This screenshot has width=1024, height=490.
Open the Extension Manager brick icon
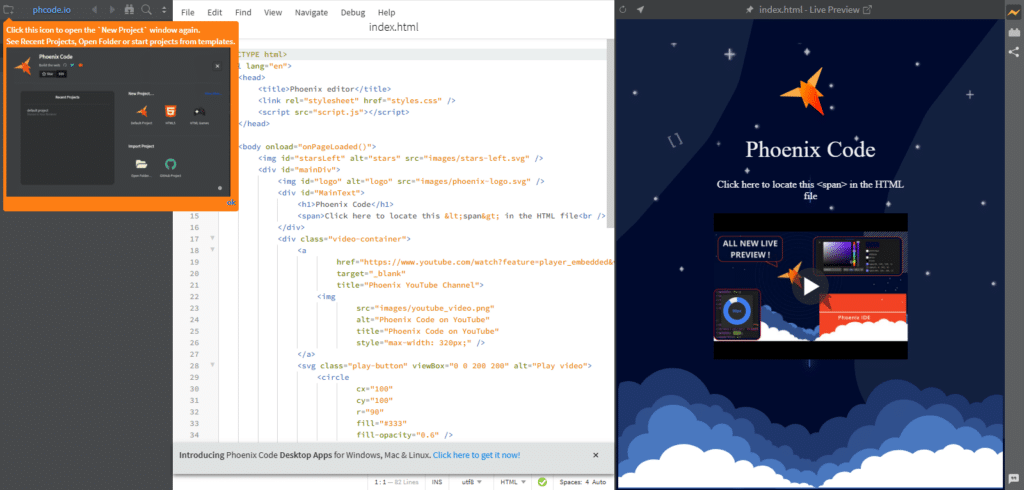pyautogui.click(x=1014, y=32)
